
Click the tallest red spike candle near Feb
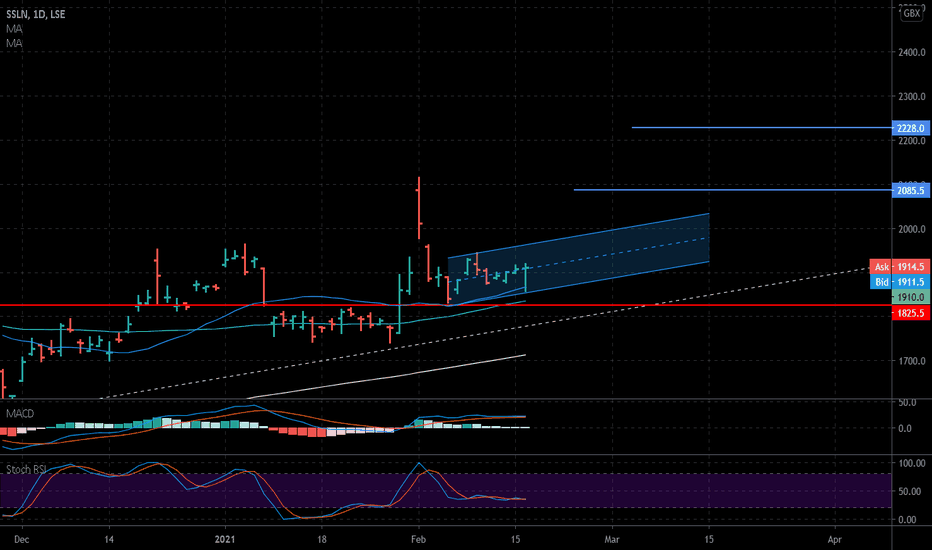tap(419, 208)
